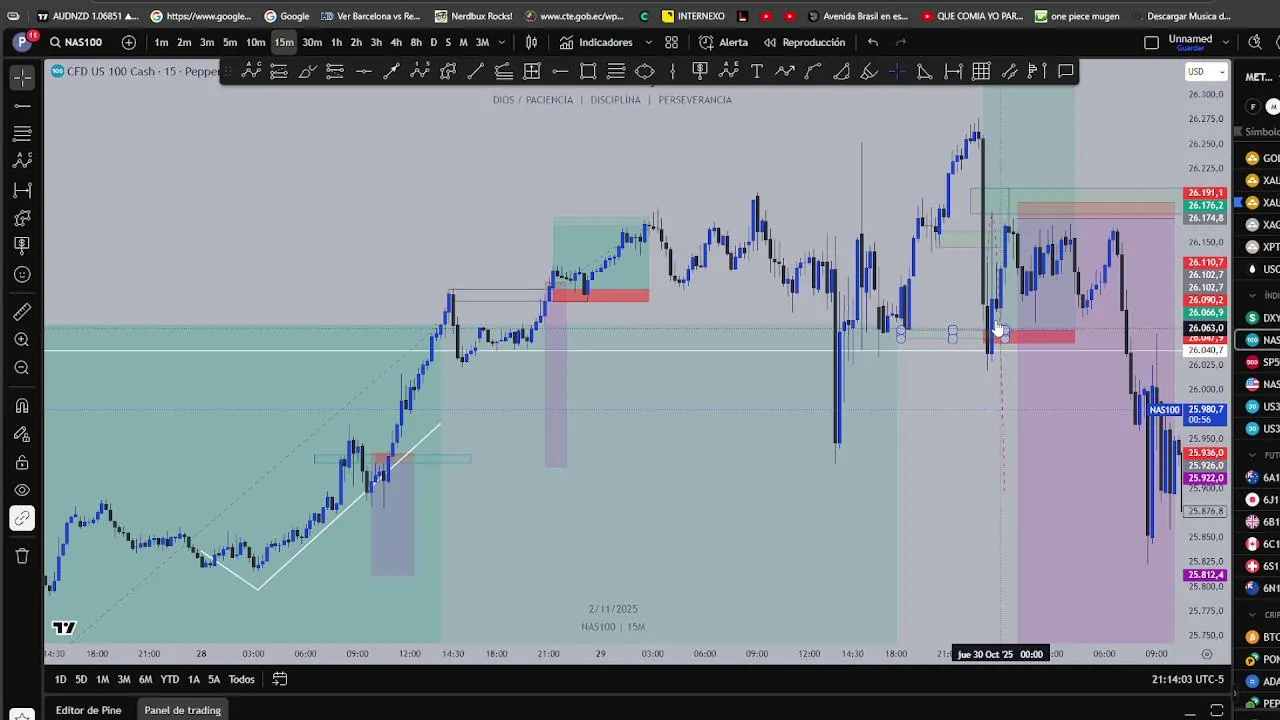Select the comment bubble tool in floating toolbar

tap(1066, 71)
